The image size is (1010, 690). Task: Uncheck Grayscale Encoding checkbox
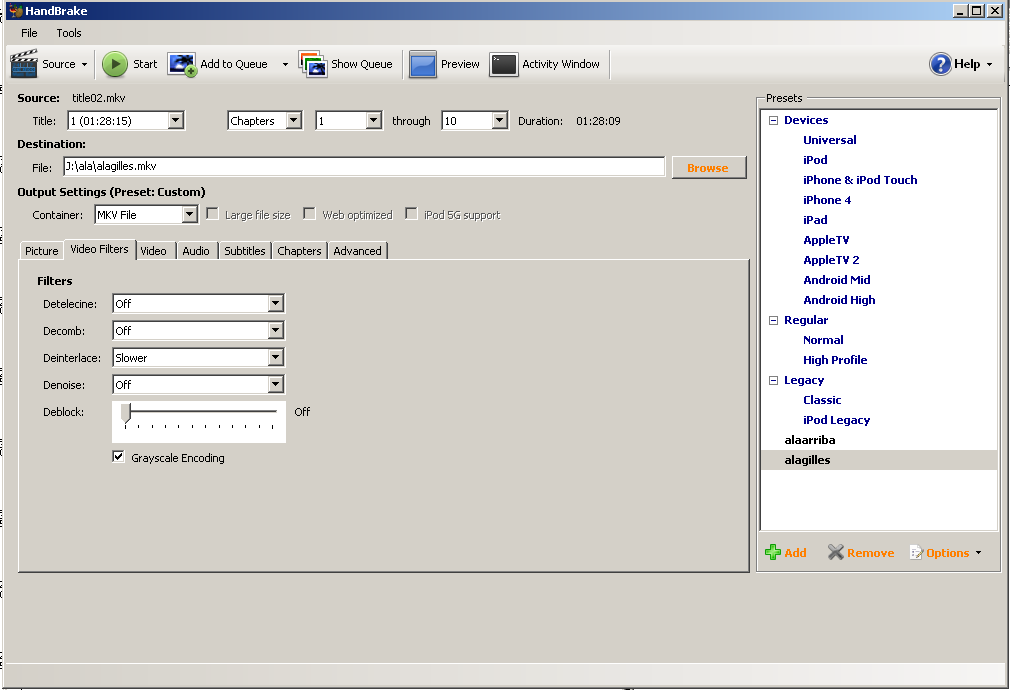point(119,457)
